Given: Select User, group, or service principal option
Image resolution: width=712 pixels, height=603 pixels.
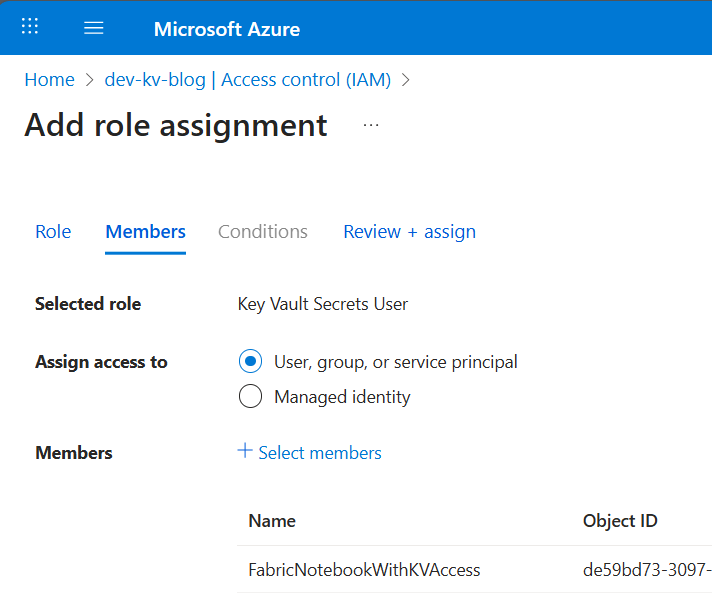Looking at the screenshot, I should point(250,362).
